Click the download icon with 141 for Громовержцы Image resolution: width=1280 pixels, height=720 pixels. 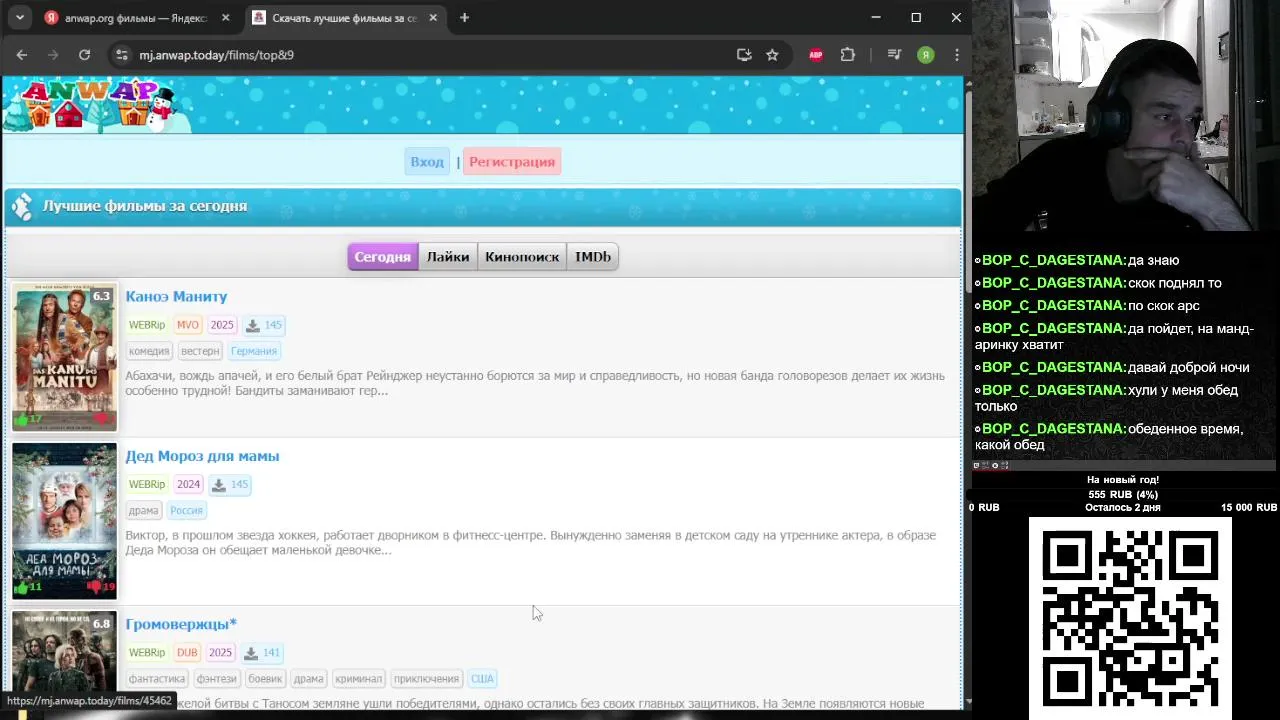262,653
